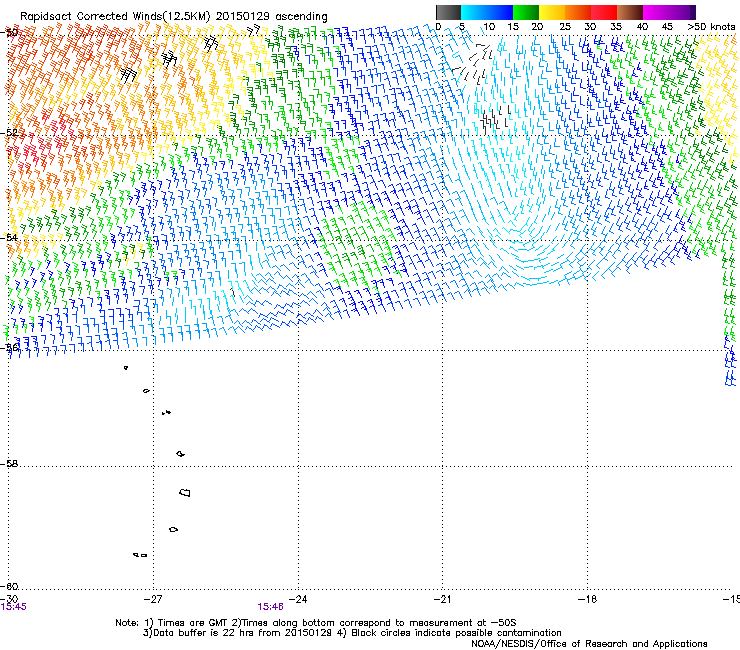Click the -60 latitude axis label
This screenshot has width=740, height=650.
click(x=9, y=586)
